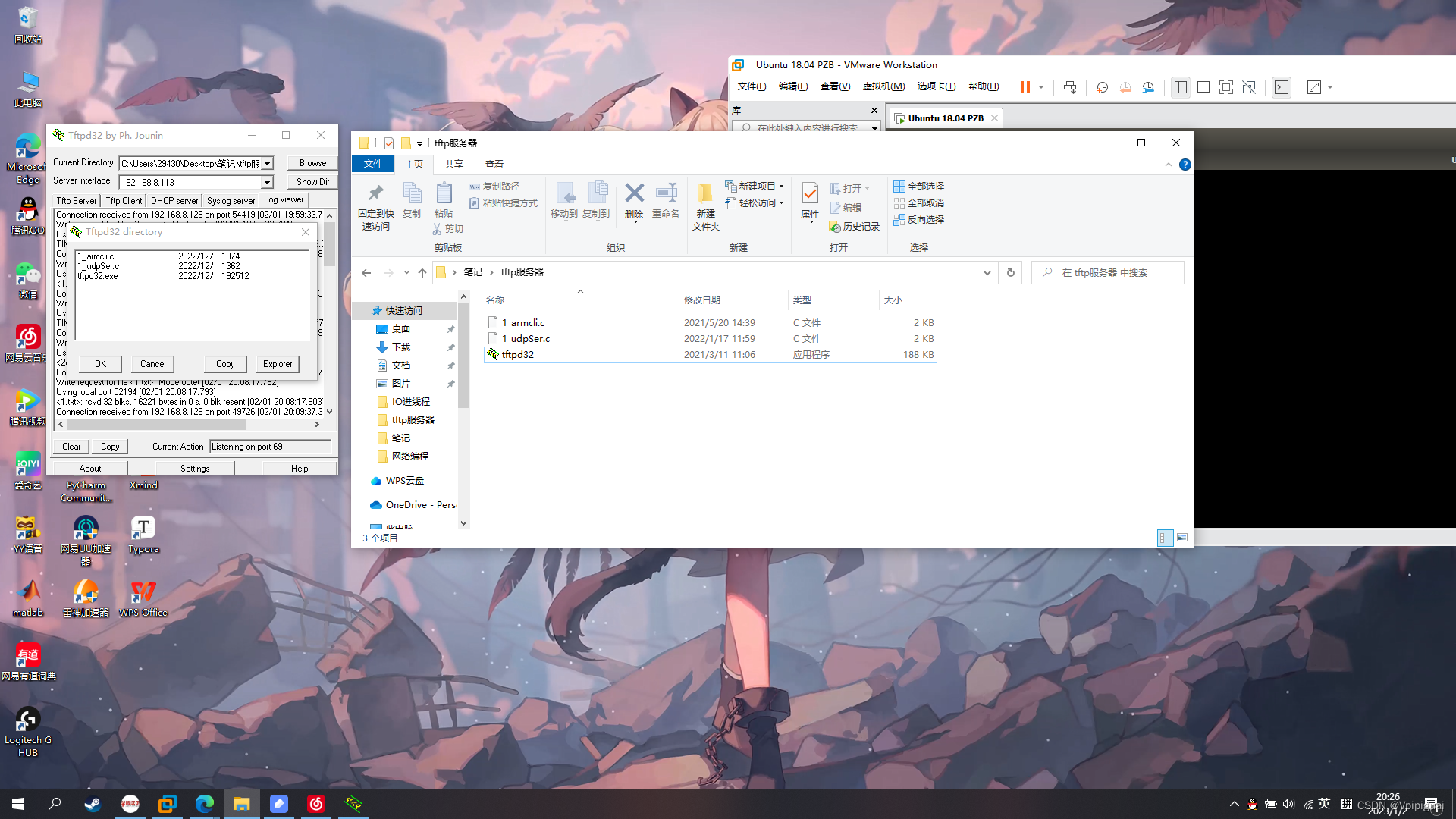
Task: Switch to large icons view toggle
Action: pos(1182,538)
